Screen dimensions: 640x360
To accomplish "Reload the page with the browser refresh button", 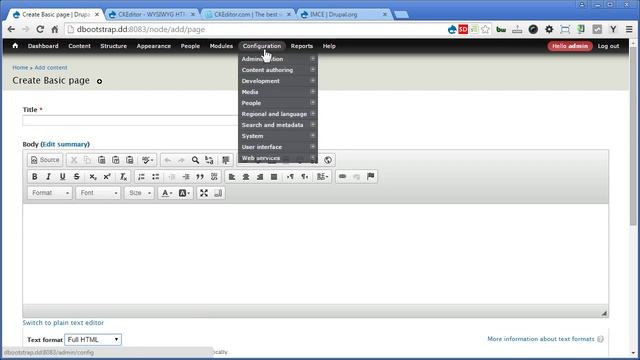I will coord(40,29).
